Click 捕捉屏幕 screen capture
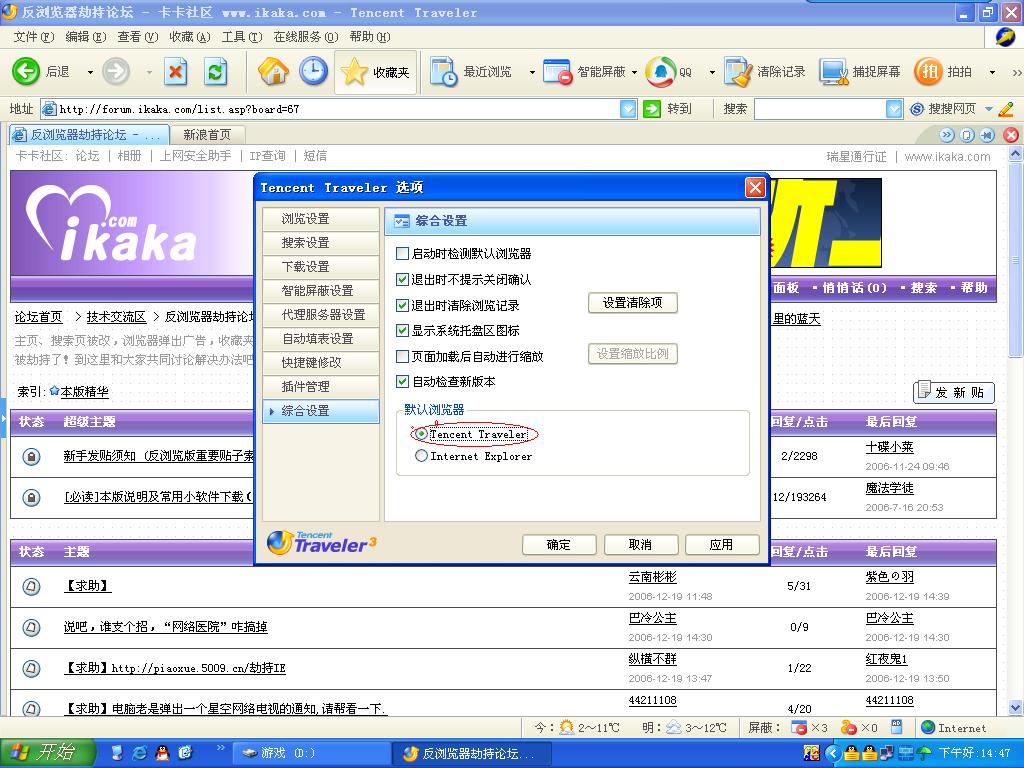1024x768 pixels. coord(860,72)
